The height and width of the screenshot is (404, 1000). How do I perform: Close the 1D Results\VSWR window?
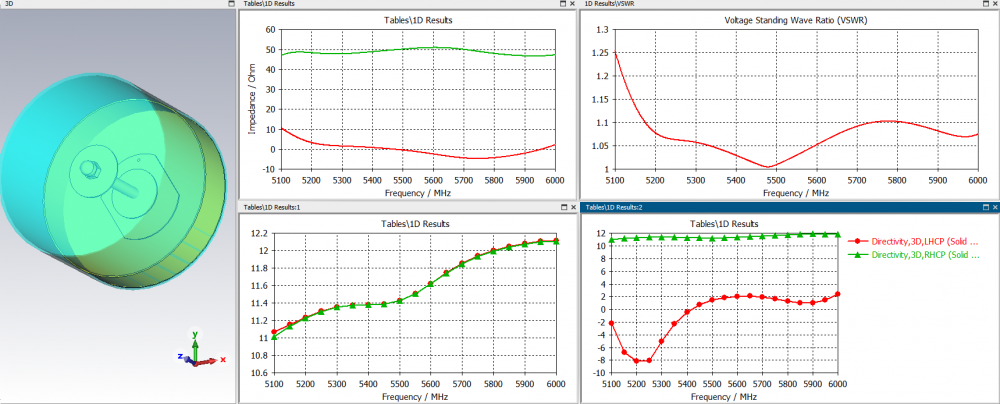pos(995,3)
